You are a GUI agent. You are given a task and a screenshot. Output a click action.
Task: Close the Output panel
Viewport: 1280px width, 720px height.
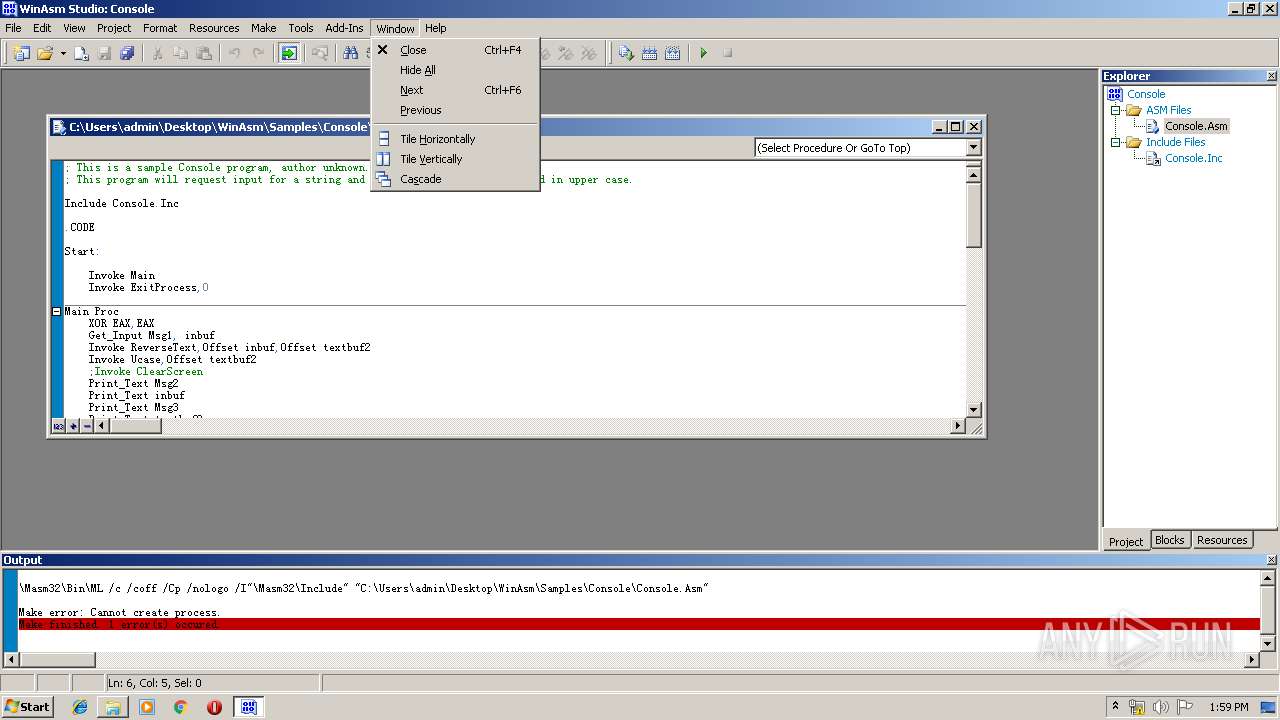[1272, 560]
